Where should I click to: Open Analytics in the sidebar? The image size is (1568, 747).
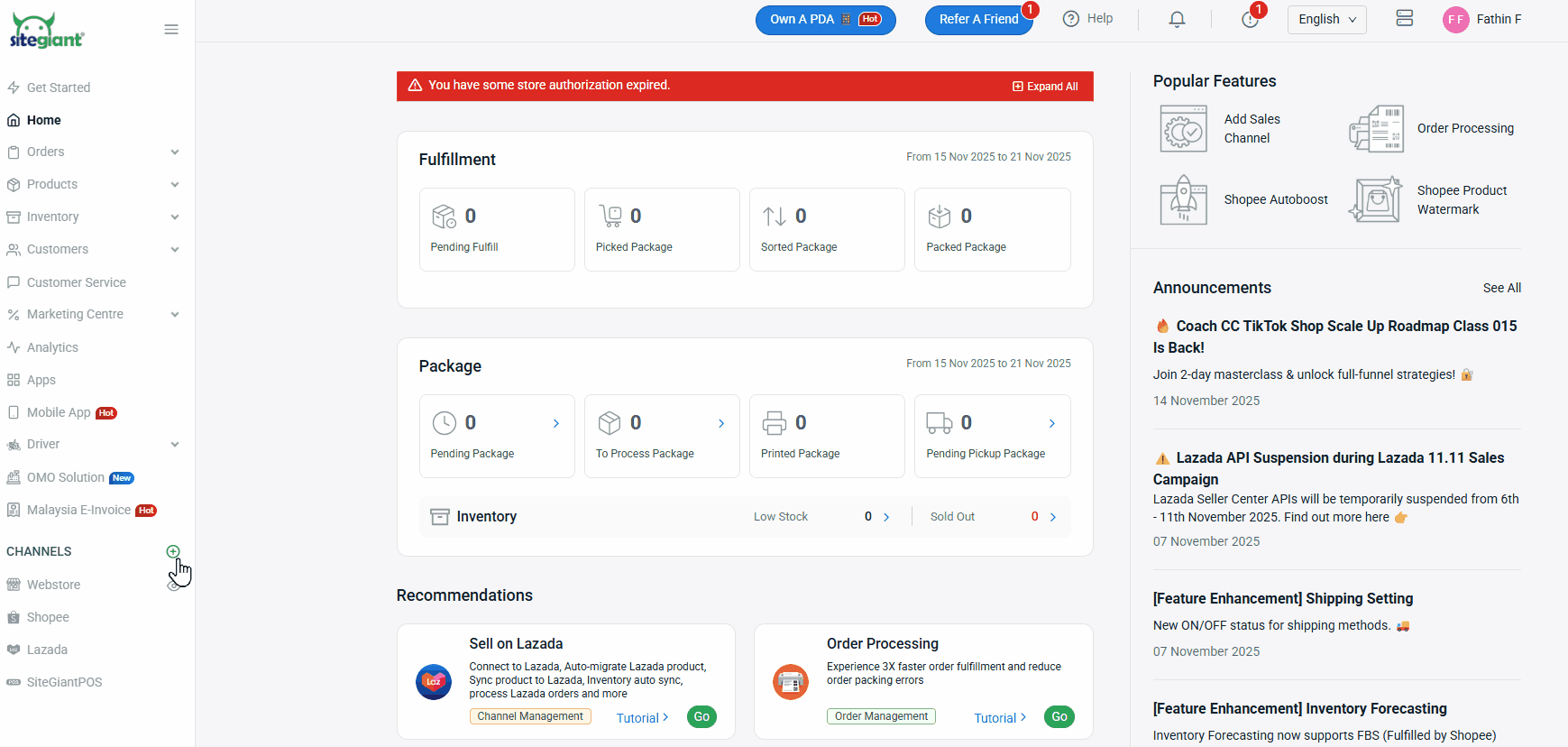pos(52,347)
